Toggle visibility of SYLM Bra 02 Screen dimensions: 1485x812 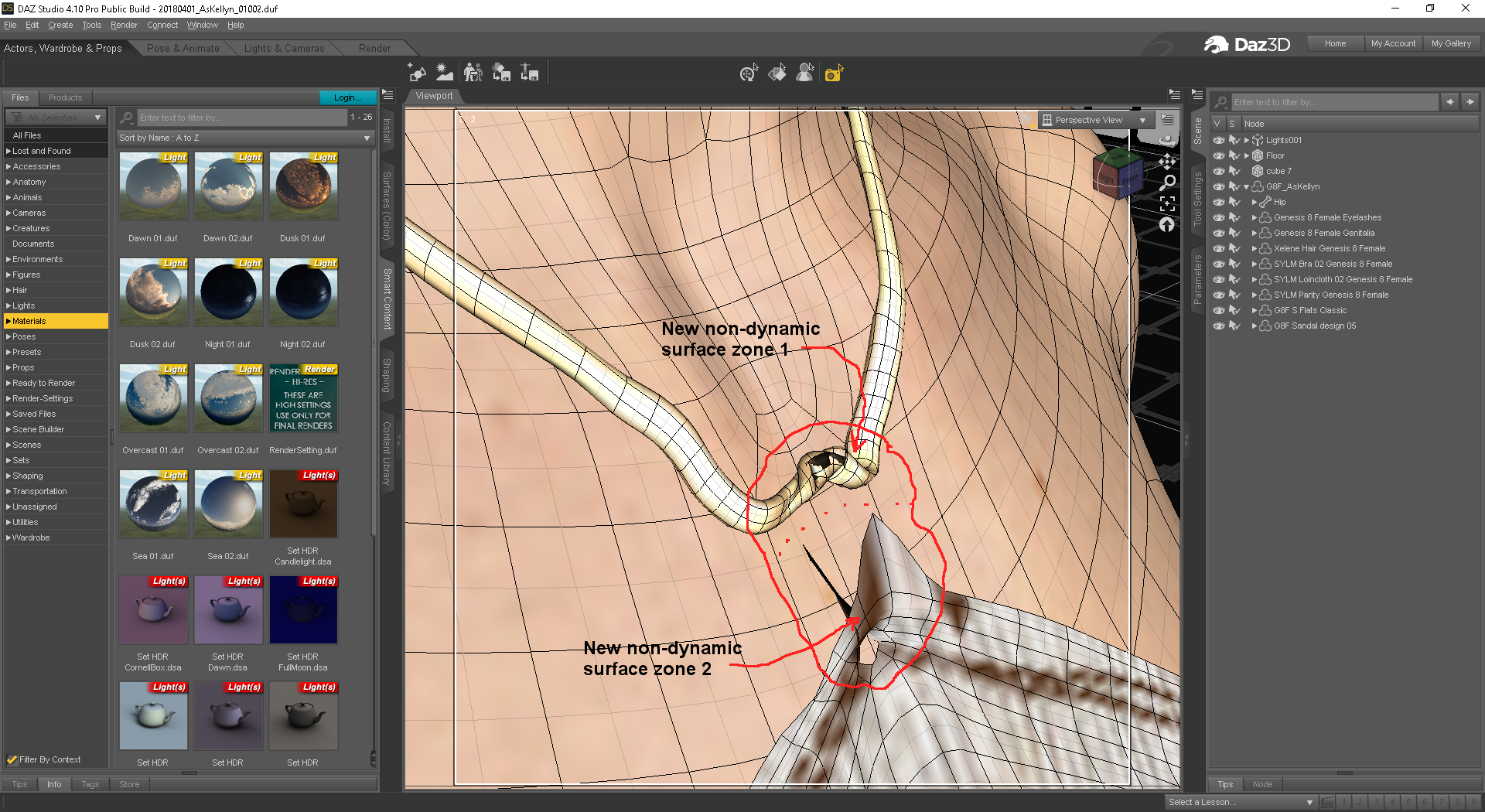point(1219,264)
